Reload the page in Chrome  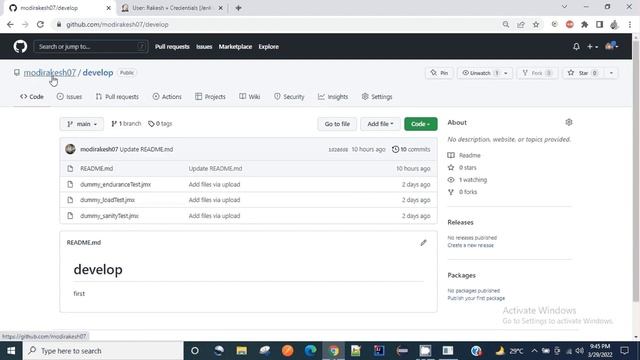(40, 24)
